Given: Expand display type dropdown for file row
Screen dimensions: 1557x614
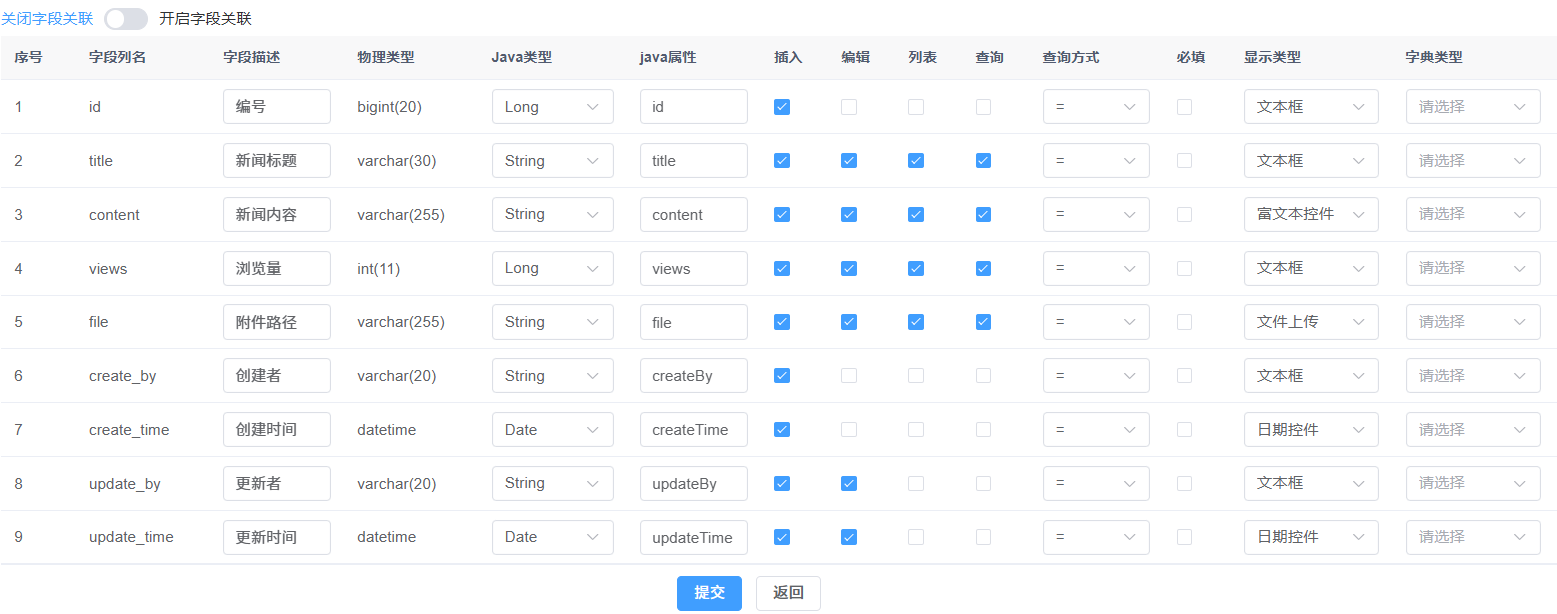Looking at the screenshot, I should [1310, 322].
